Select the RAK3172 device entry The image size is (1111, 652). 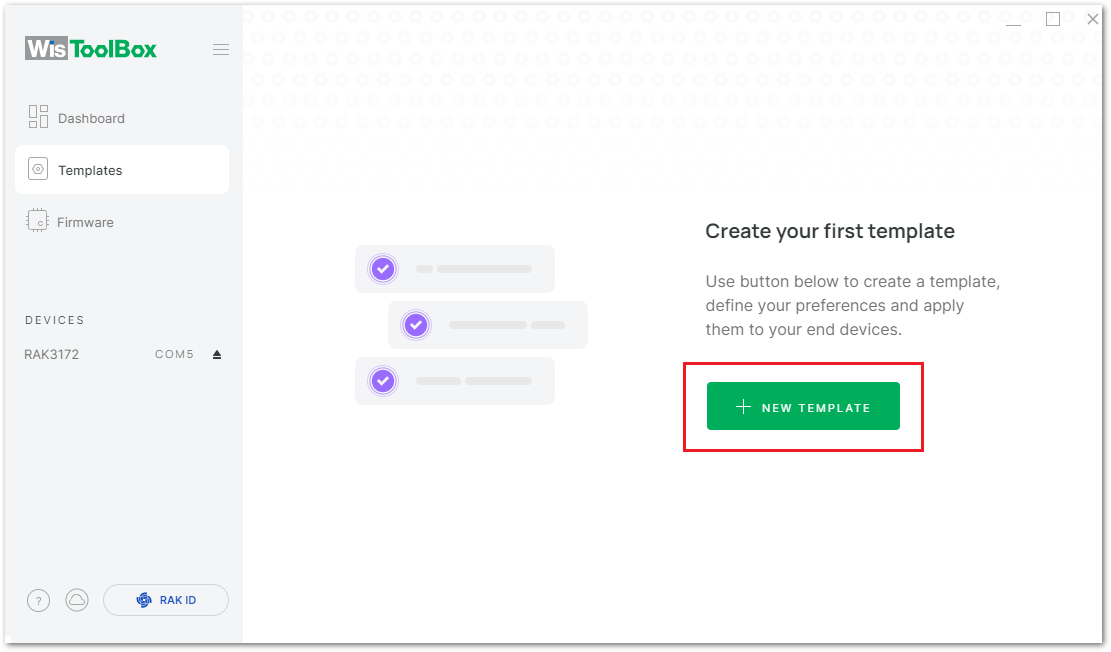coord(52,354)
